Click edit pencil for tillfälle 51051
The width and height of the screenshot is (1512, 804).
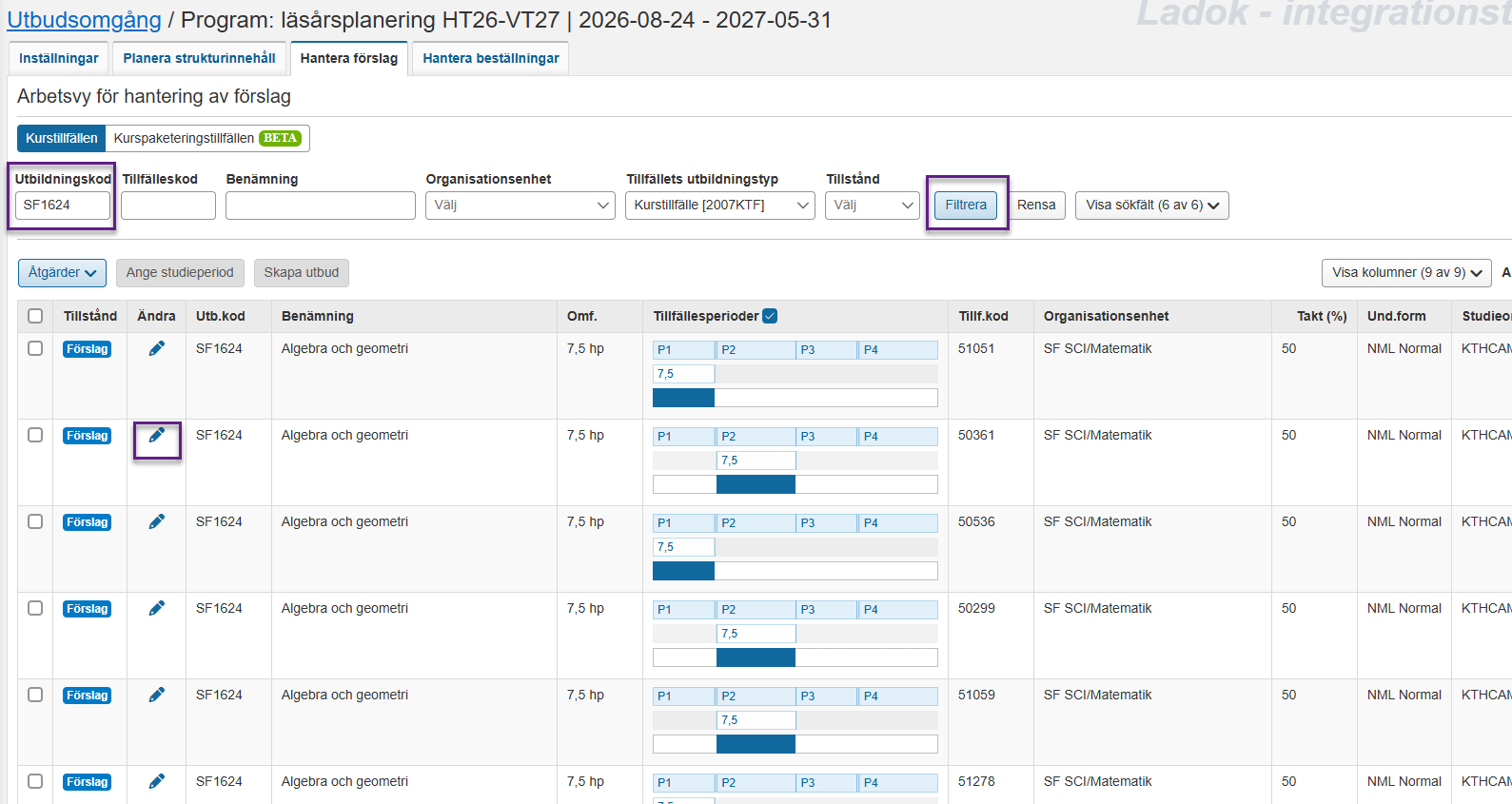tap(157, 349)
